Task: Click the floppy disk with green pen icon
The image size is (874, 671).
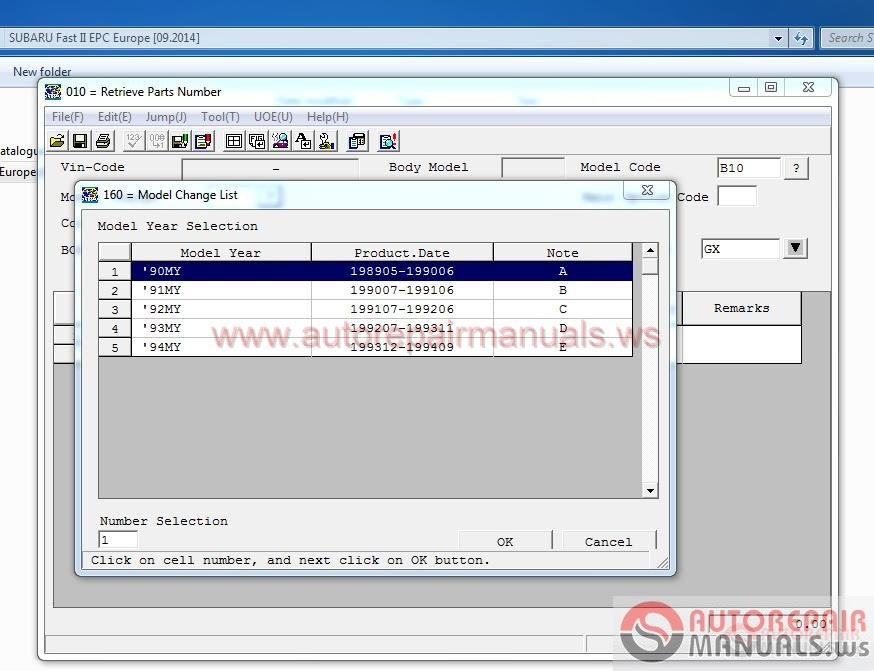Action: point(179,141)
